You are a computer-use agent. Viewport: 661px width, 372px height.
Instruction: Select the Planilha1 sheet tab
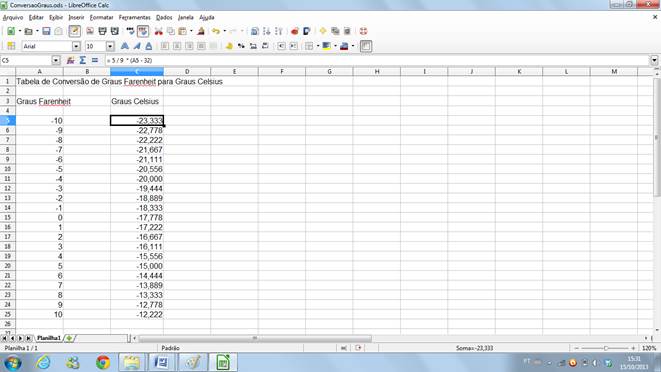[48, 338]
